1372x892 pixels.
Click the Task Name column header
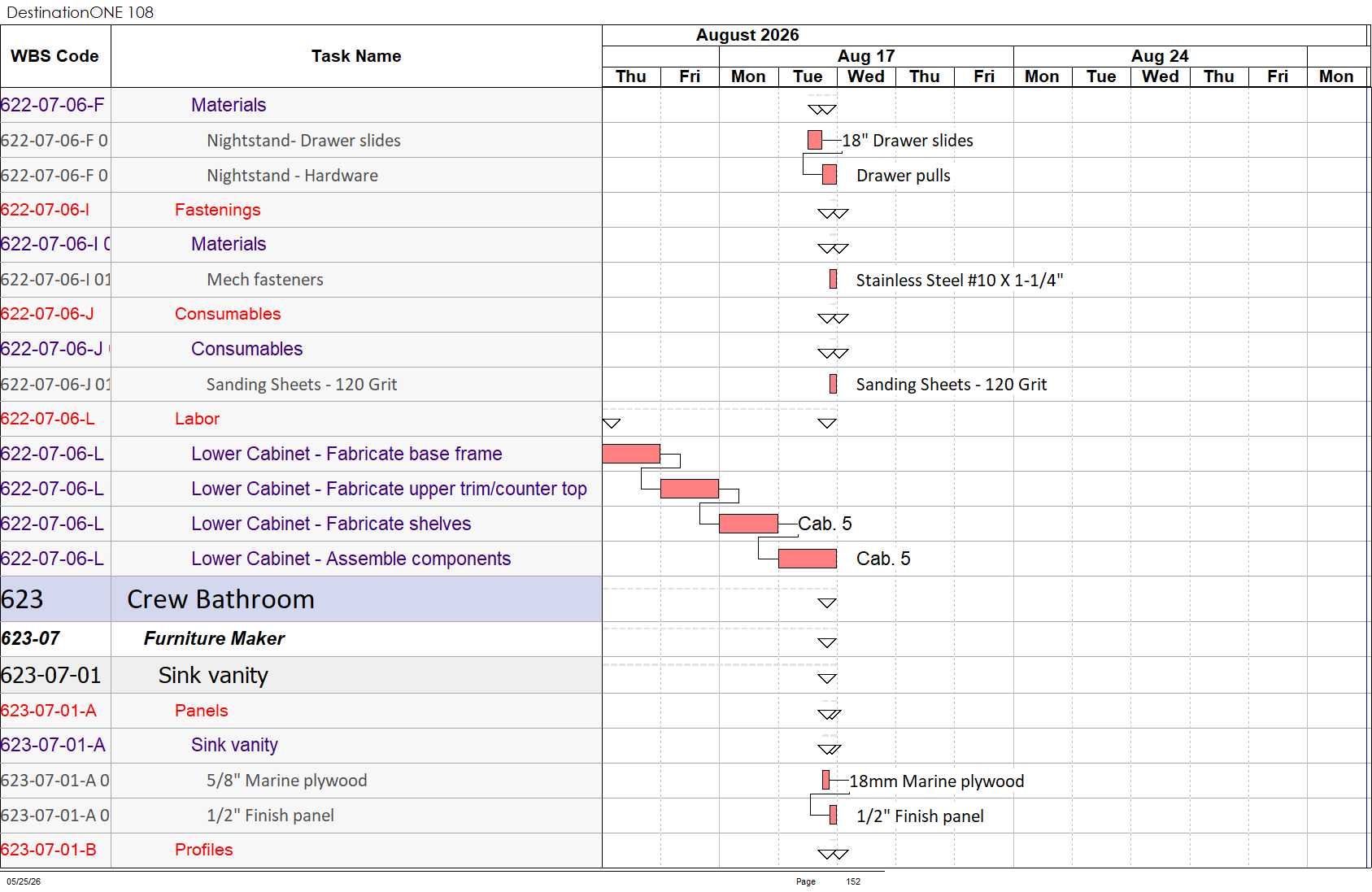[x=356, y=56]
